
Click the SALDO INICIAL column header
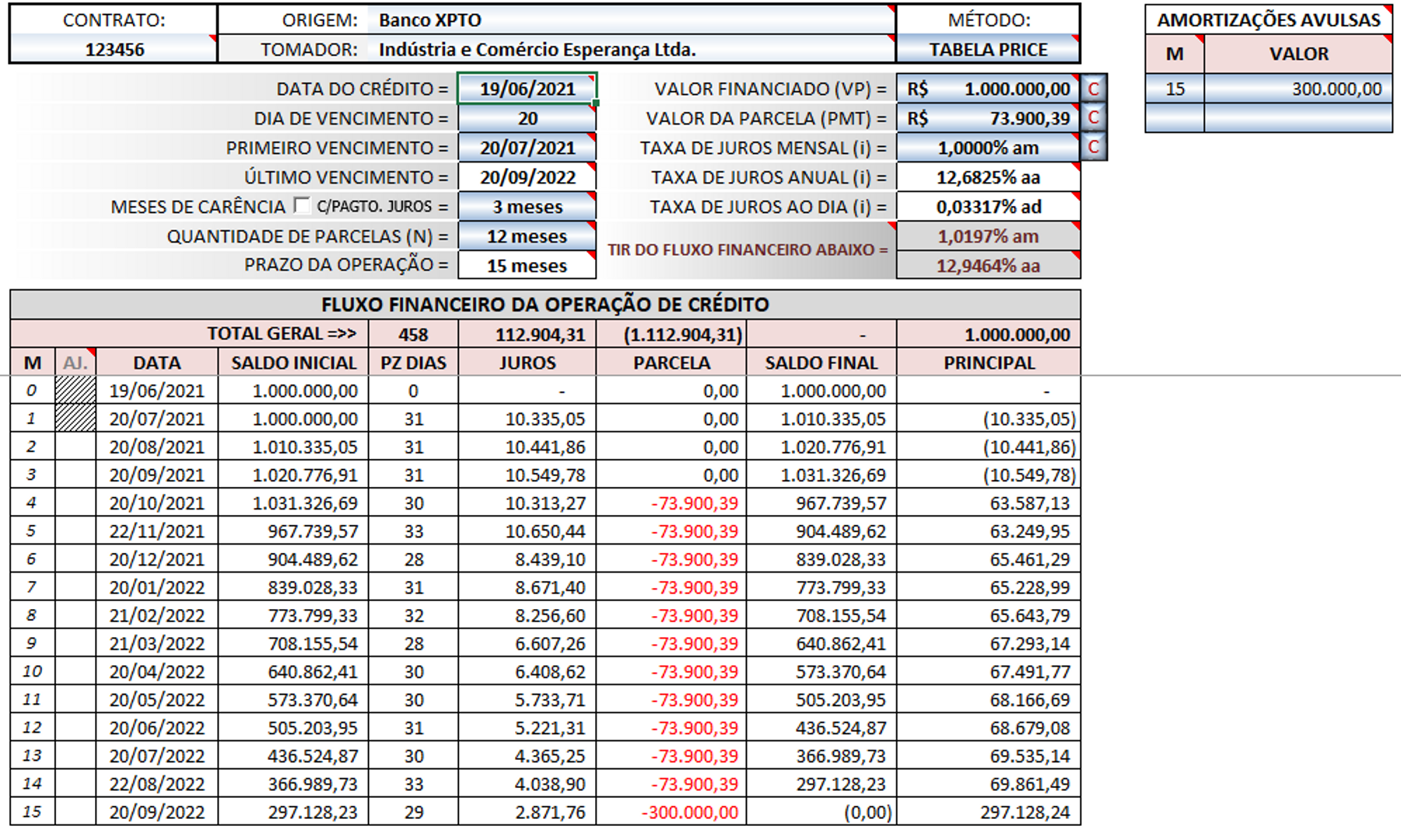tap(293, 362)
